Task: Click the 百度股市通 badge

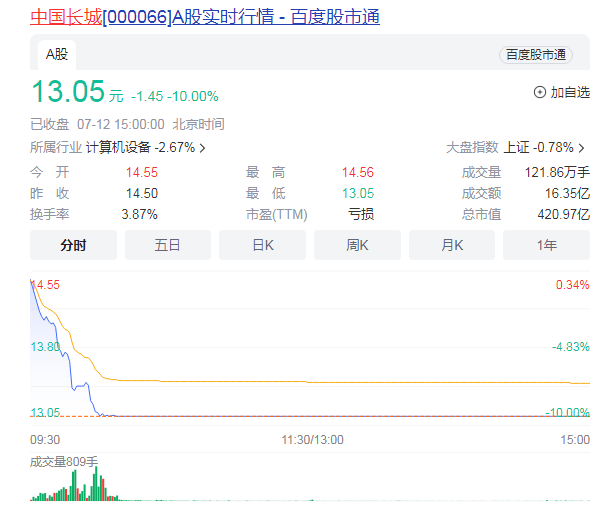Action: [536, 55]
